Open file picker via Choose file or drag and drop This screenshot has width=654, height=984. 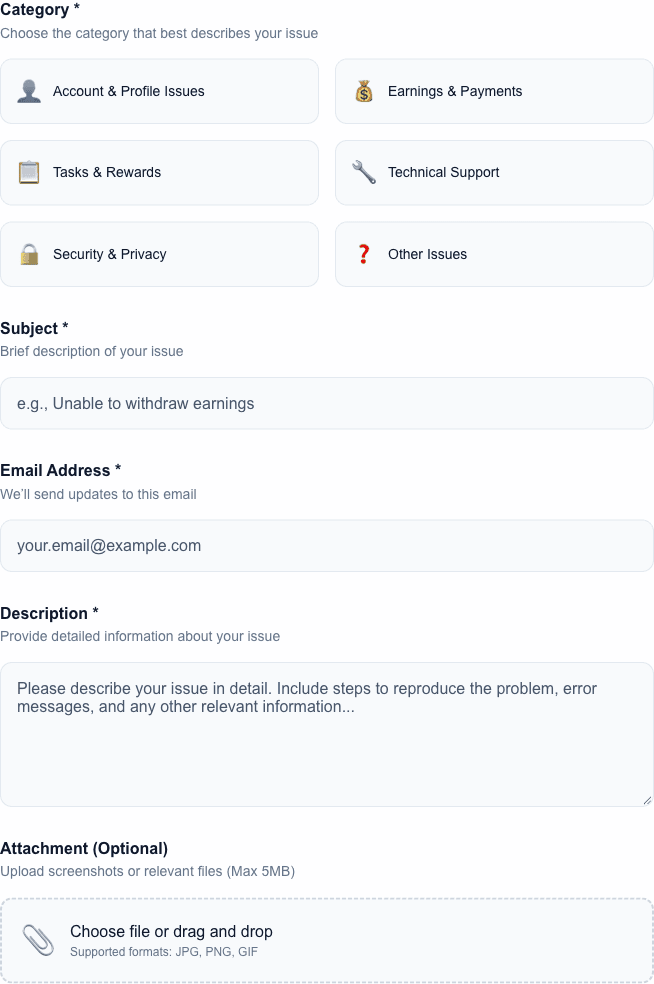[x=327, y=940]
